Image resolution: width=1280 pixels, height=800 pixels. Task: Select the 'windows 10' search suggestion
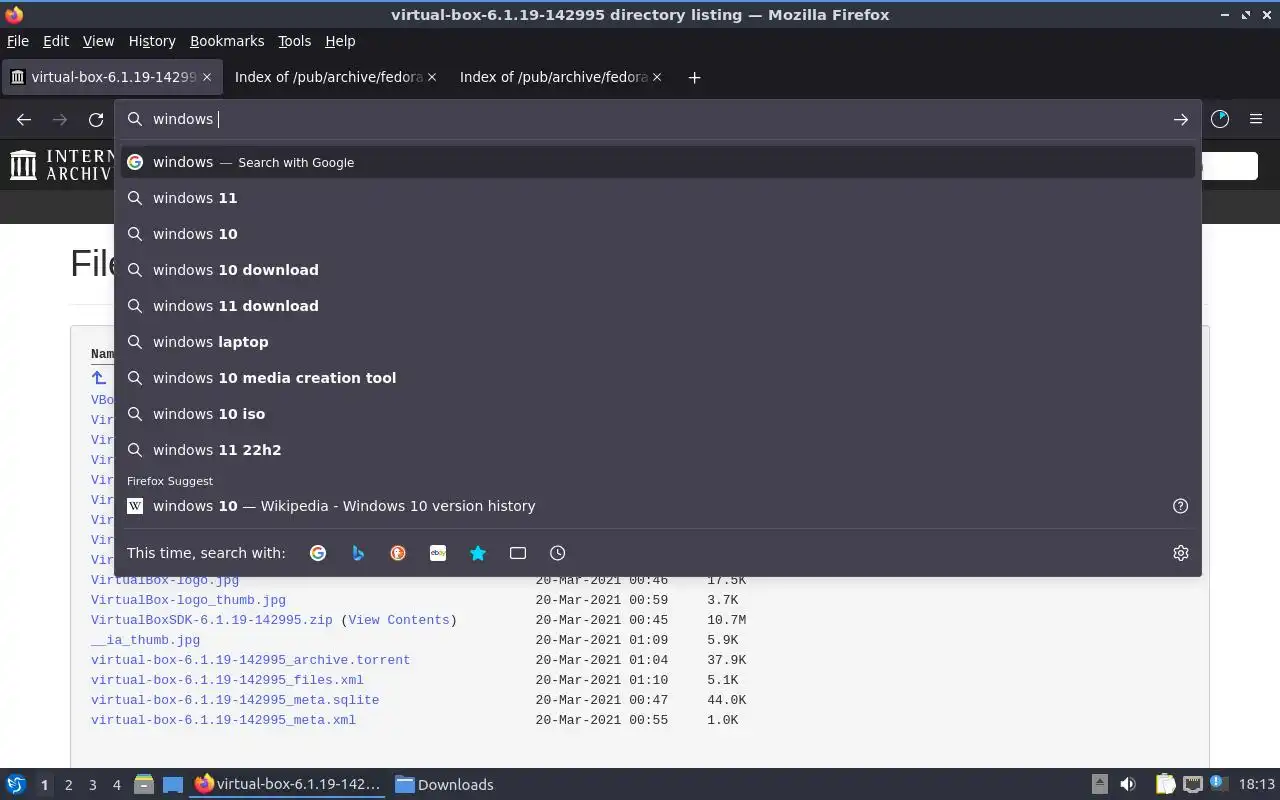[658, 234]
